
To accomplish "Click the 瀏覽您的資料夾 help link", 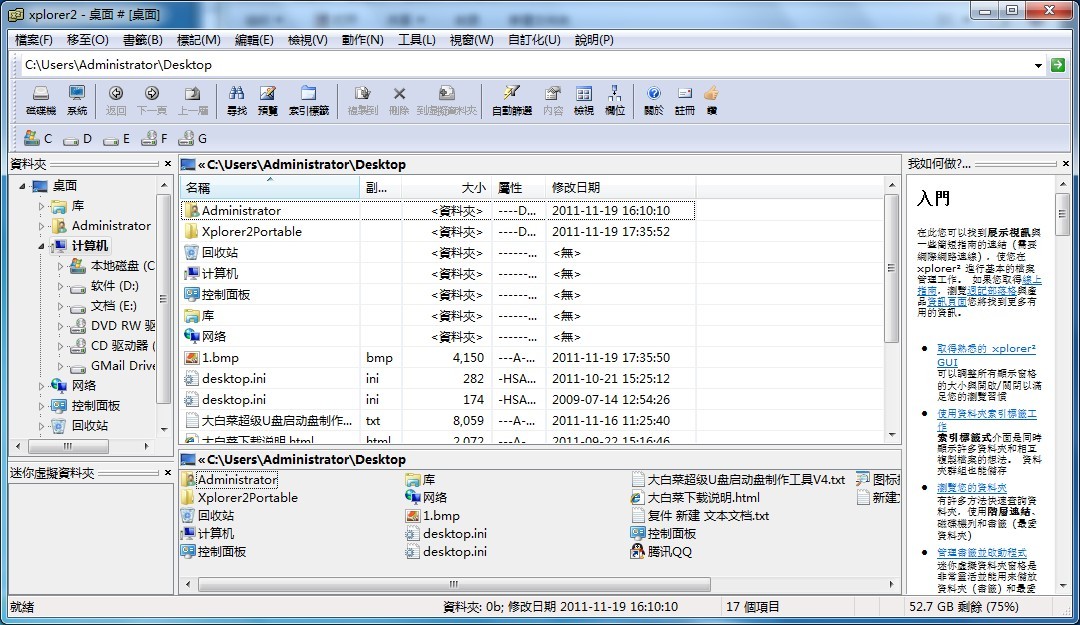I will pyautogui.click(x=972, y=488).
